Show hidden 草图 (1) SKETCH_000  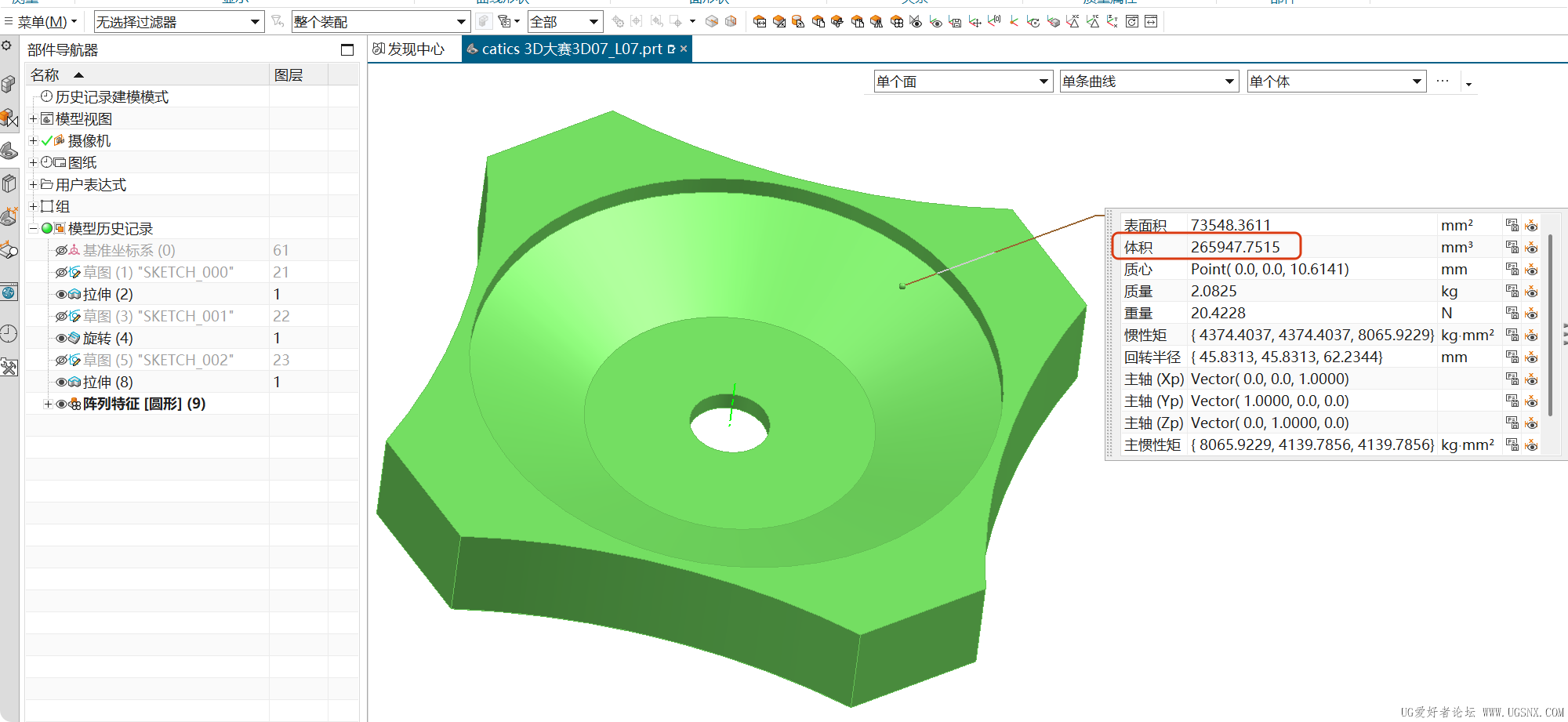61,273
